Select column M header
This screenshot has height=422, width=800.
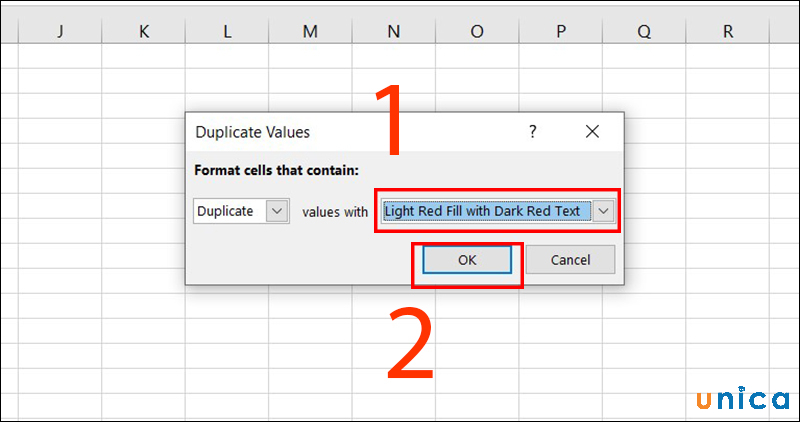310,31
